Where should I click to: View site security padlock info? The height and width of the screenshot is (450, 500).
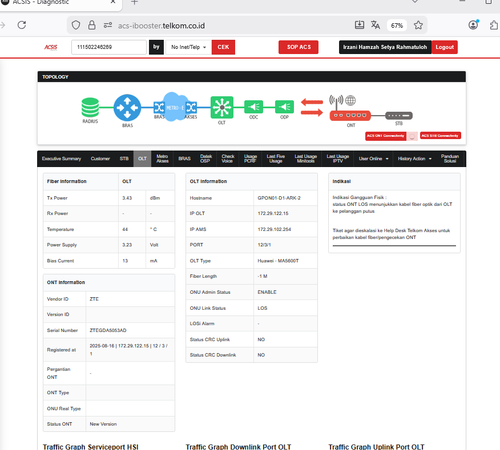pyautogui.click(x=92, y=25)
